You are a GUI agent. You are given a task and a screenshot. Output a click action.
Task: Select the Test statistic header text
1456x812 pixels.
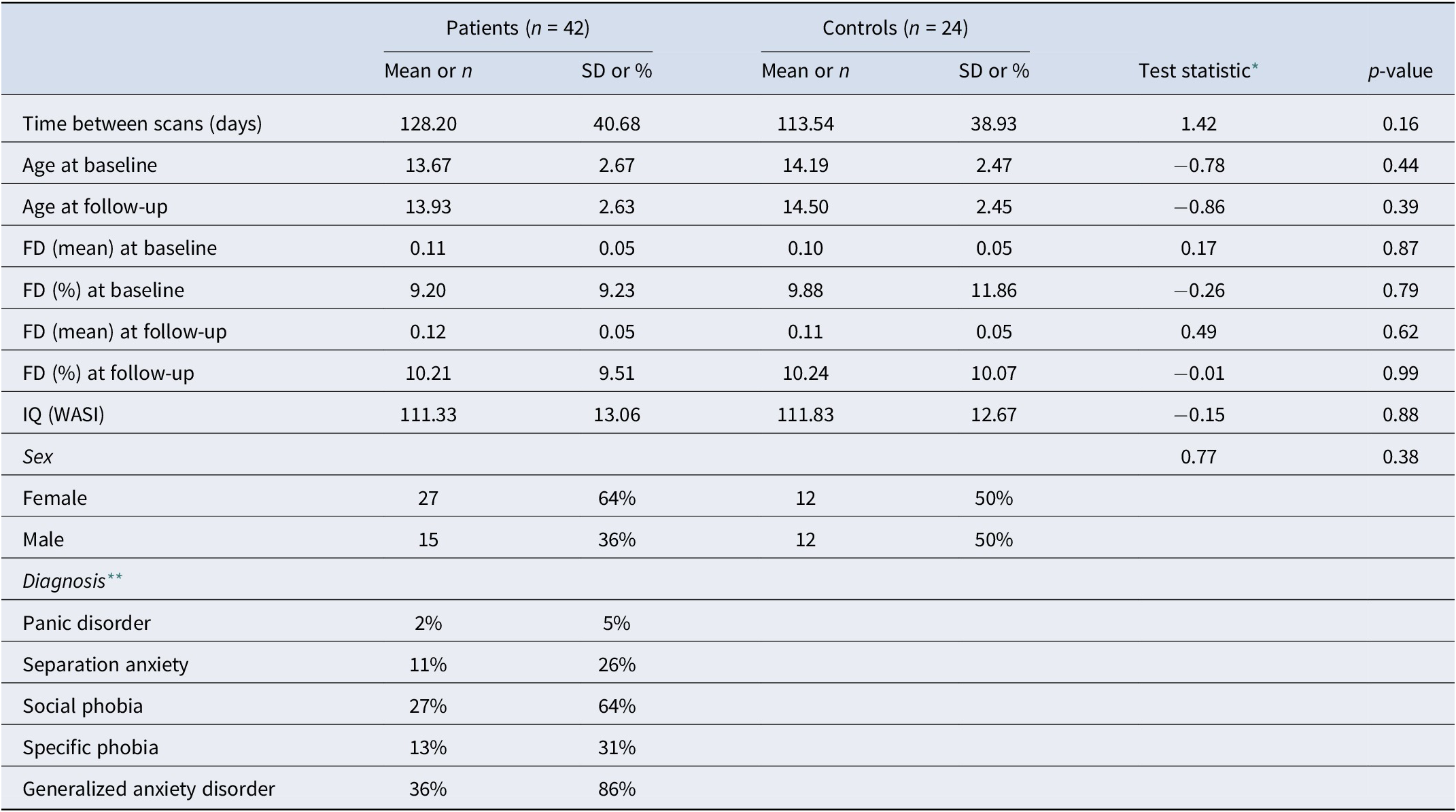click(1194, 71)
